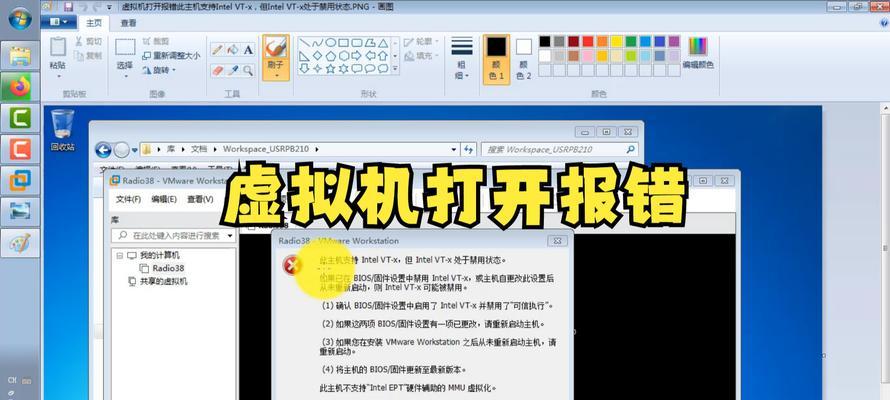Click Resize (重新调整大小) button
890x400 pixels.
coord(171,56)
